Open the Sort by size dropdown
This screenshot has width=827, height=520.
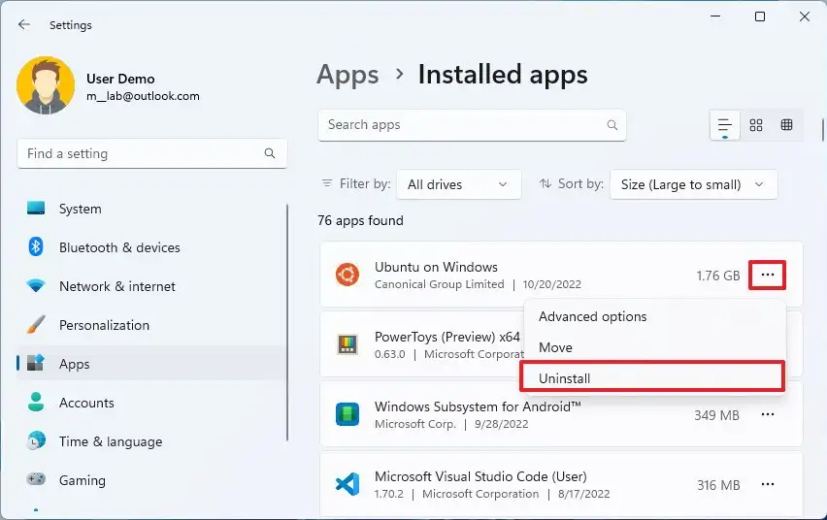[693, 184]
